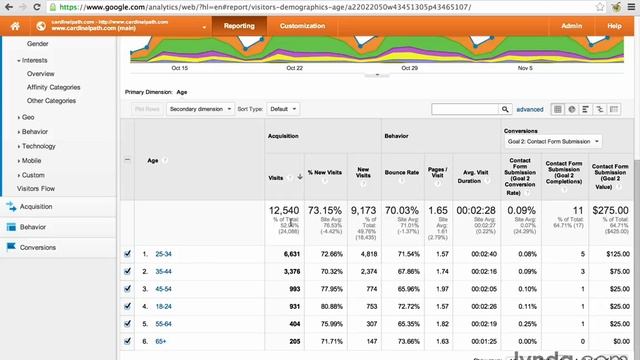Click the Visits column sort arrow
Viewport: 640px width, 360px height.
(300, 177)
